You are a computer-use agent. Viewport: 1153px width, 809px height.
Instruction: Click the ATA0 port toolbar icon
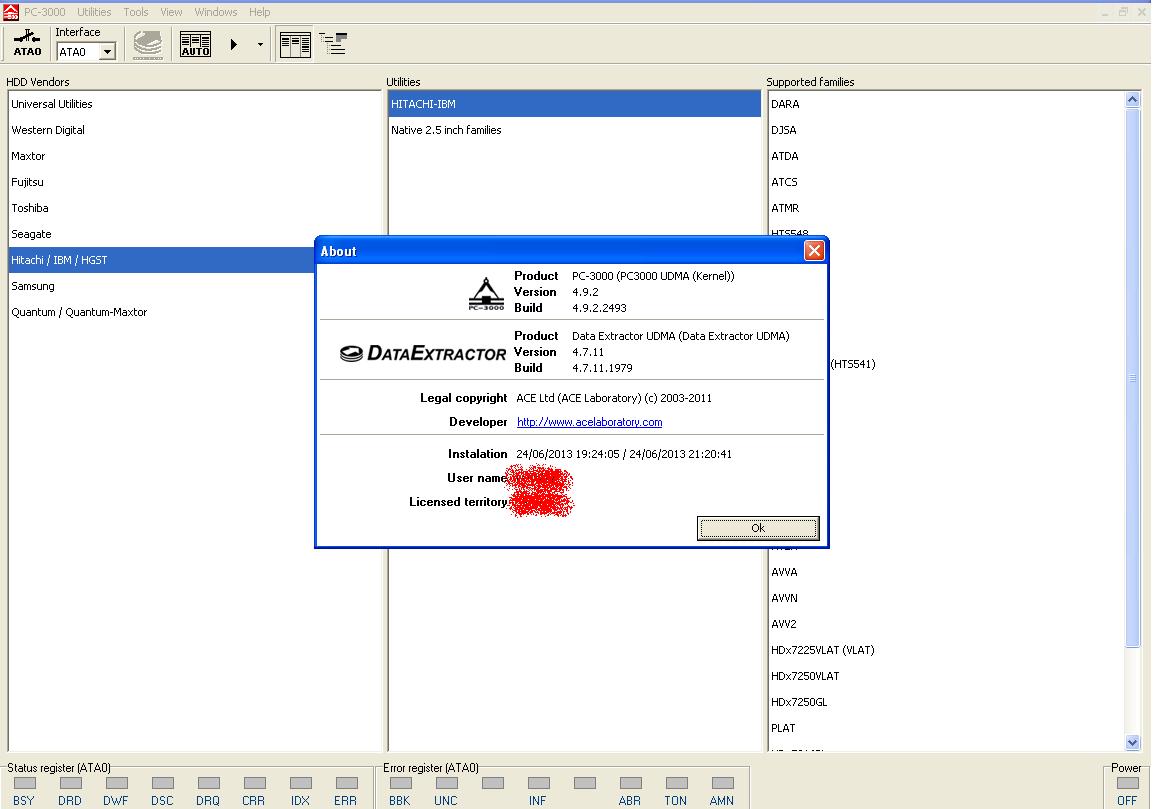point(27,43)
